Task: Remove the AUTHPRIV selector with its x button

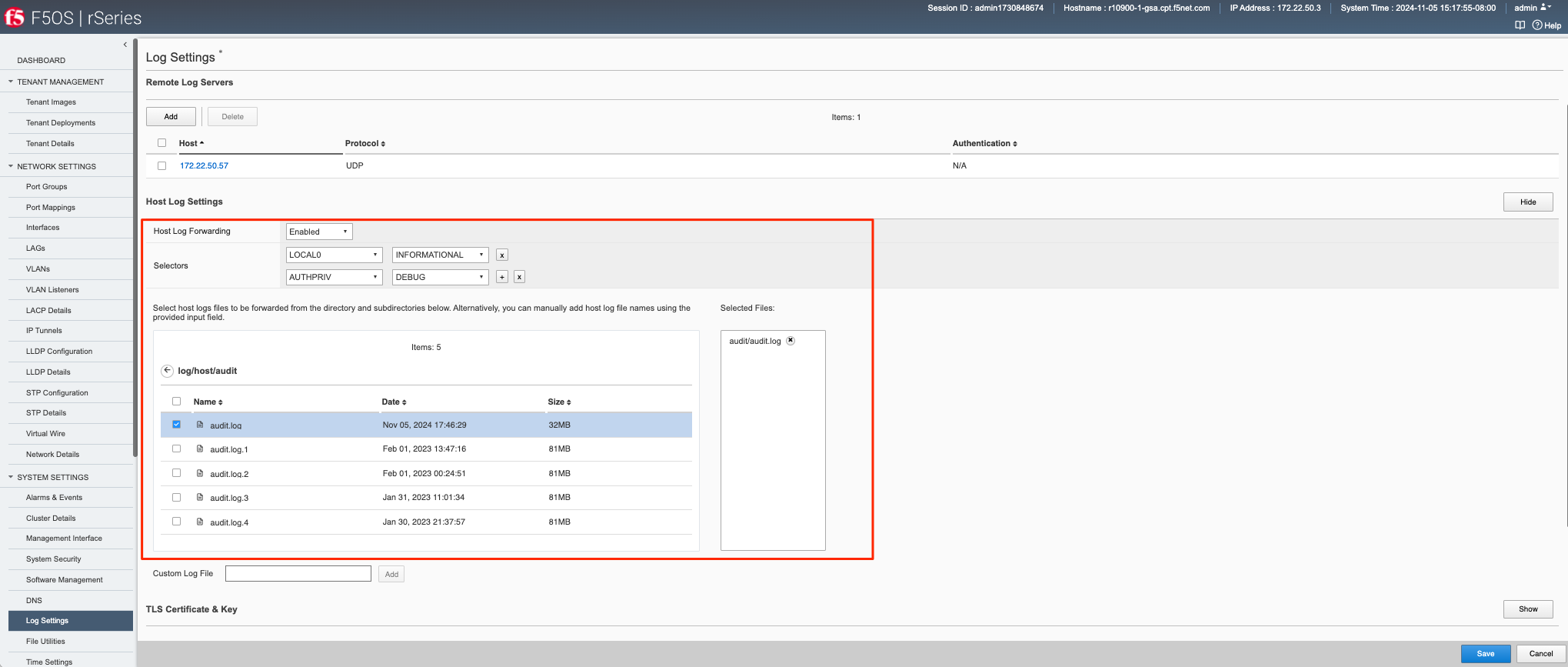Action: [520, 277]
